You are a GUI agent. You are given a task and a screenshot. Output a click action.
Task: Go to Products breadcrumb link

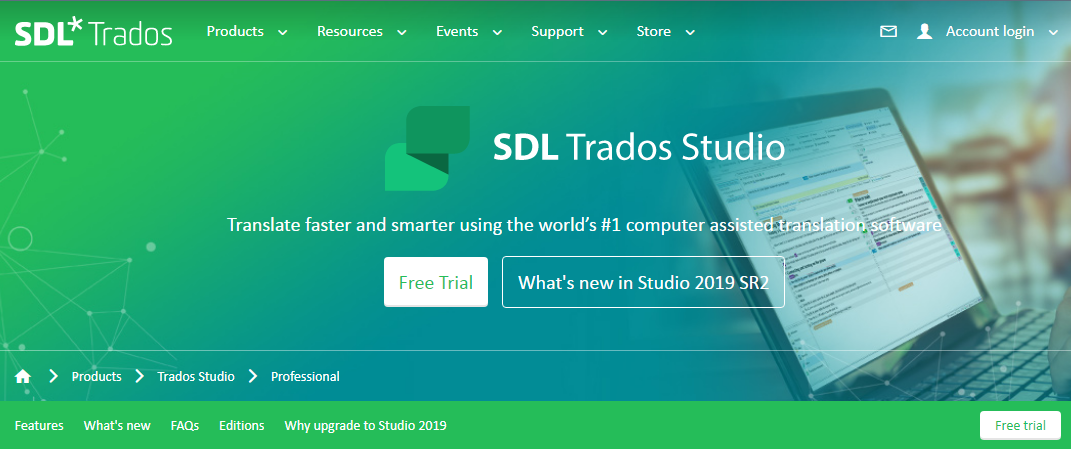point(96,377)
